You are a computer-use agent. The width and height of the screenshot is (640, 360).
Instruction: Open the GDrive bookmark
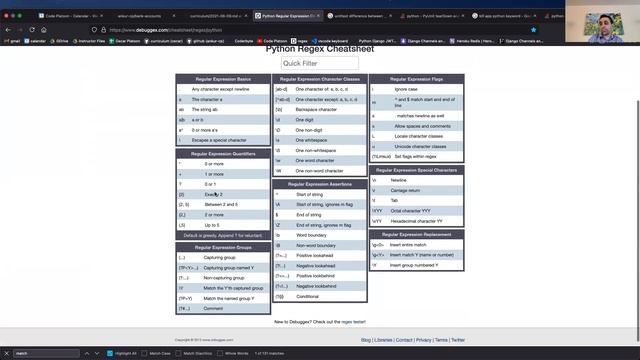point(59,41)
